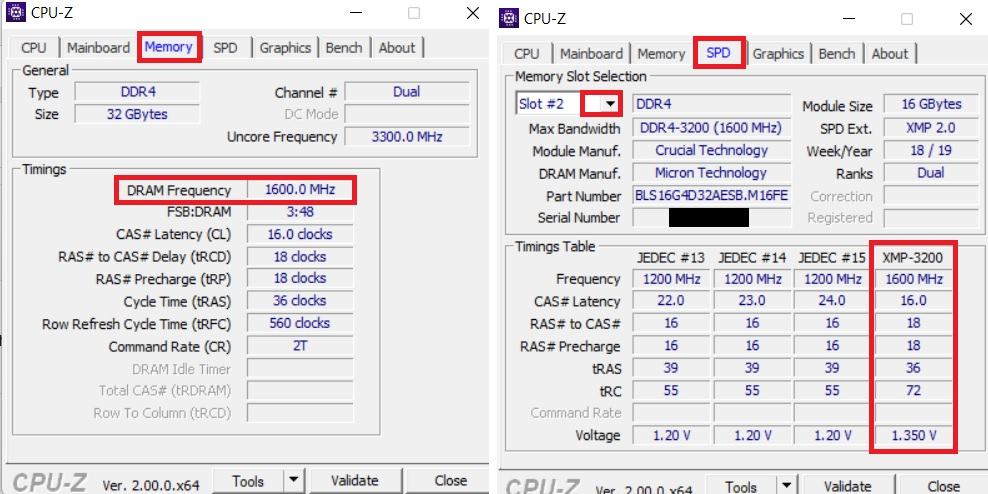
Task: Click the 32 GBytes Size field
Action: (137, 114)
